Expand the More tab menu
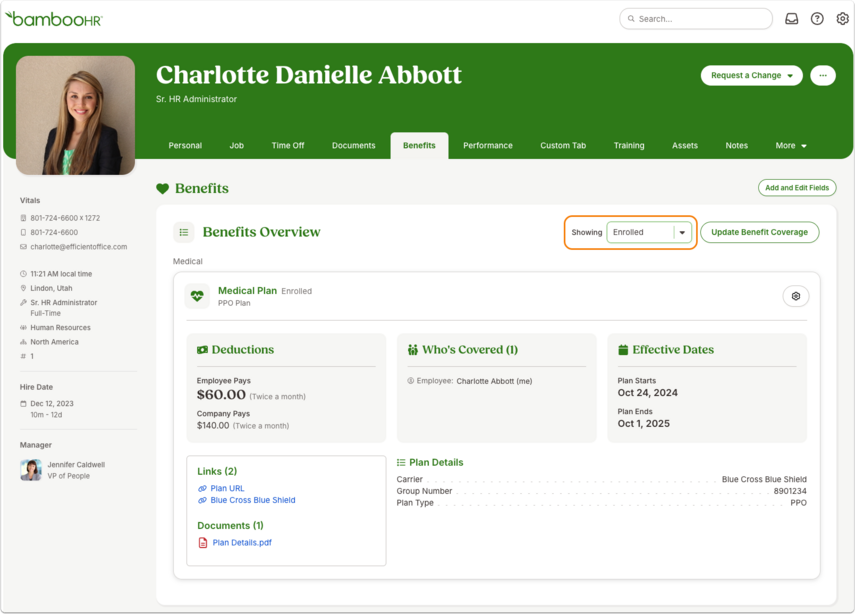855x614 pixels. (x=791, y=146)
